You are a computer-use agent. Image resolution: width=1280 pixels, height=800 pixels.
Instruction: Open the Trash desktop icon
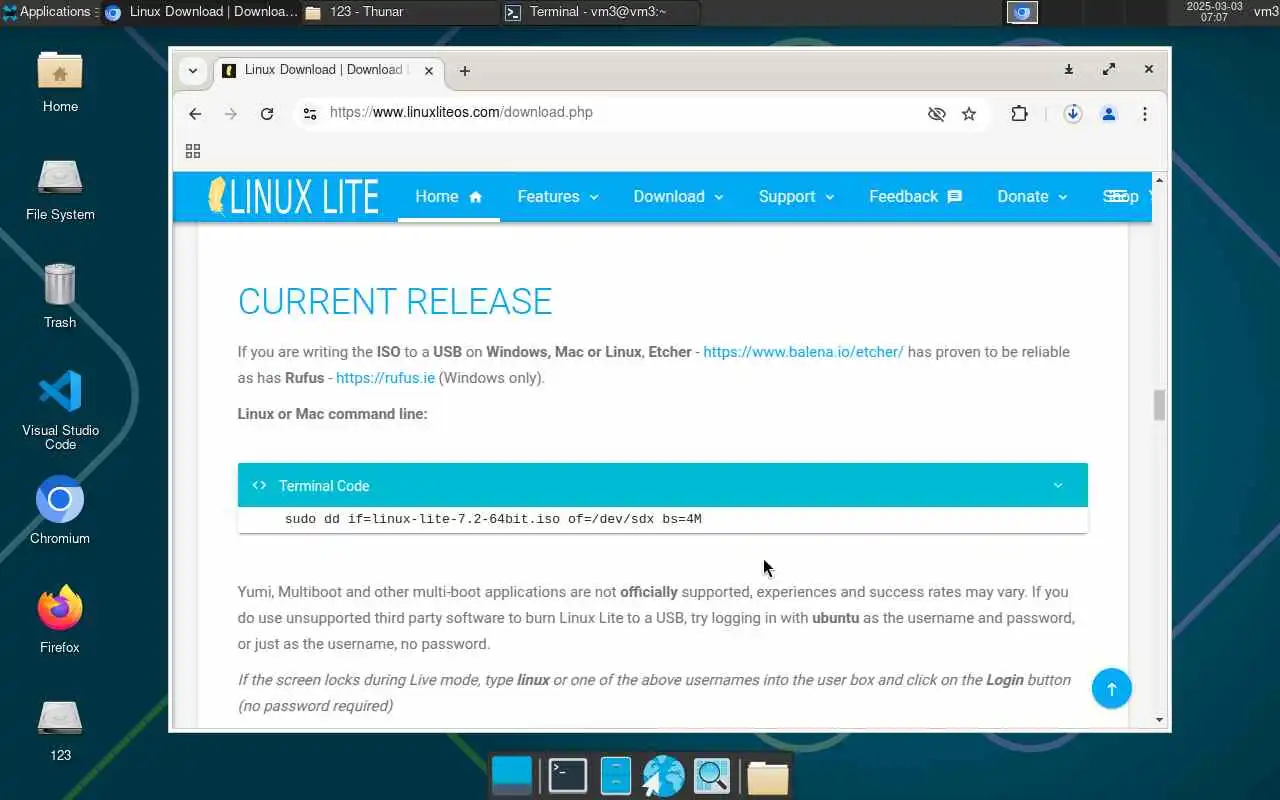tap(60, 297)
